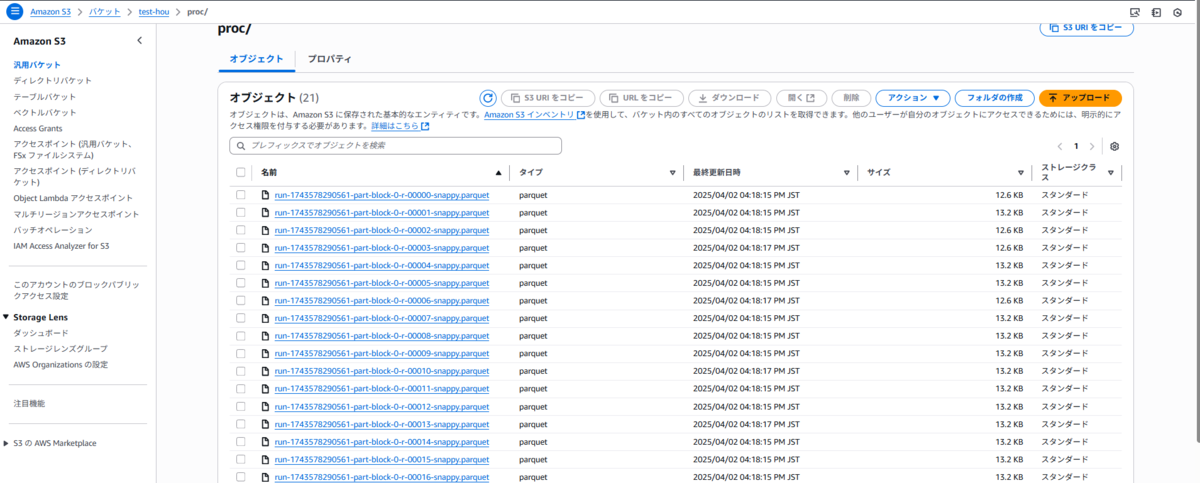Expand S3 の AWS Marketplace section
This screenshot has height=483, width=1200.
coord(6,443)
